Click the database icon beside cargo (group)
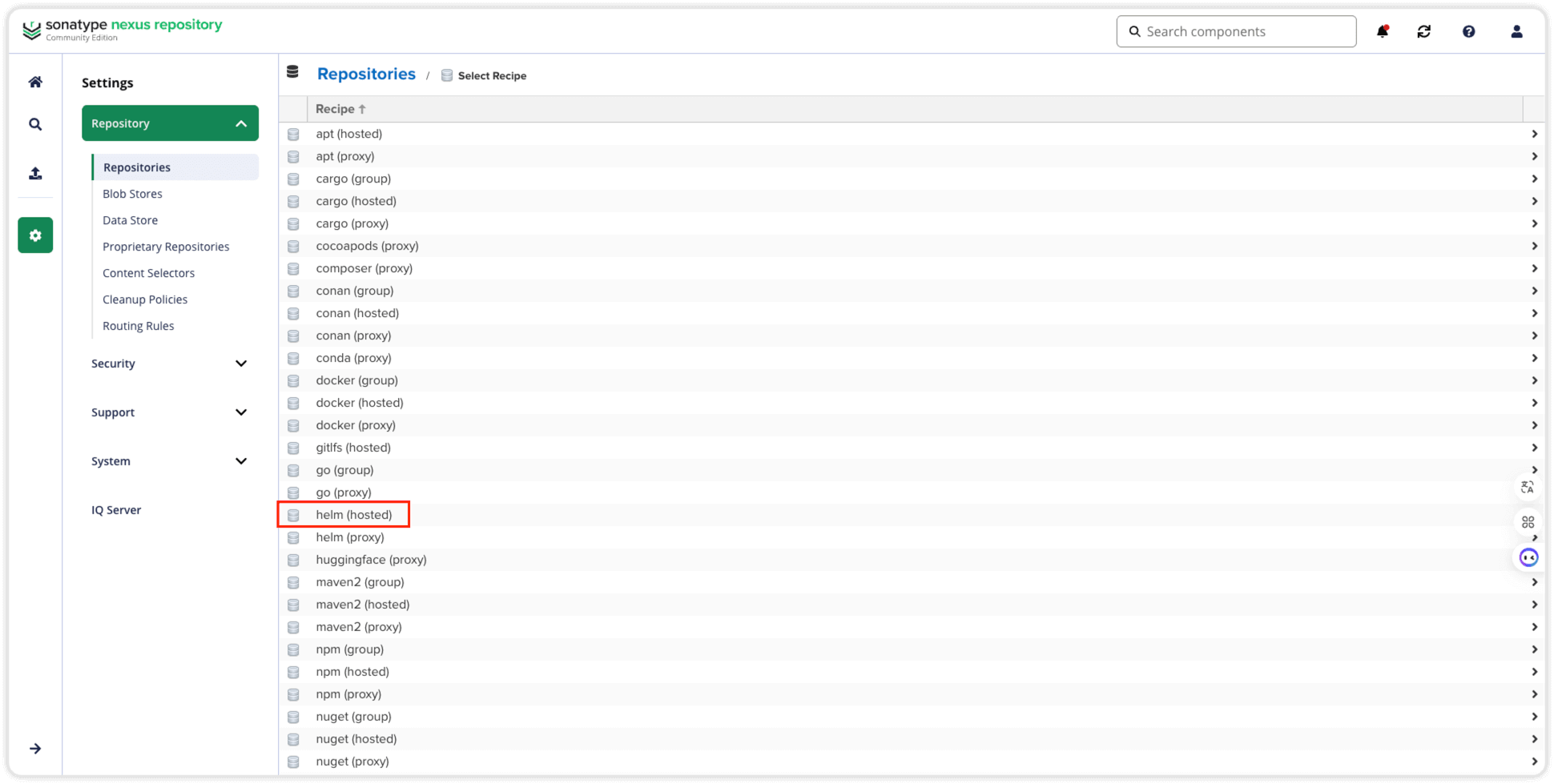The image size is (1554, 784). tap(294, 179)
